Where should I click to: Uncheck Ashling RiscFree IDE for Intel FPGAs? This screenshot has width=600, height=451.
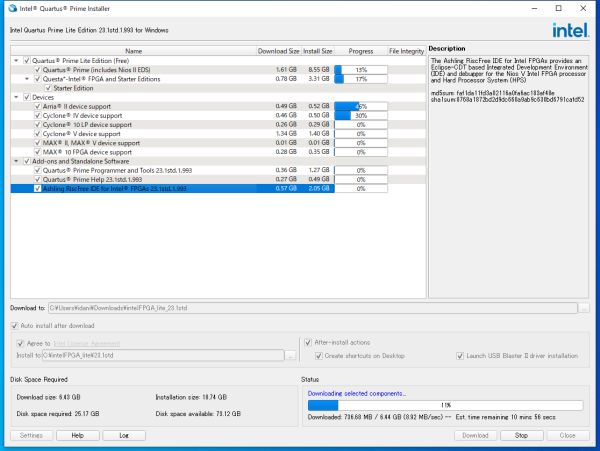pyautogui.click(x=38, y=189)
